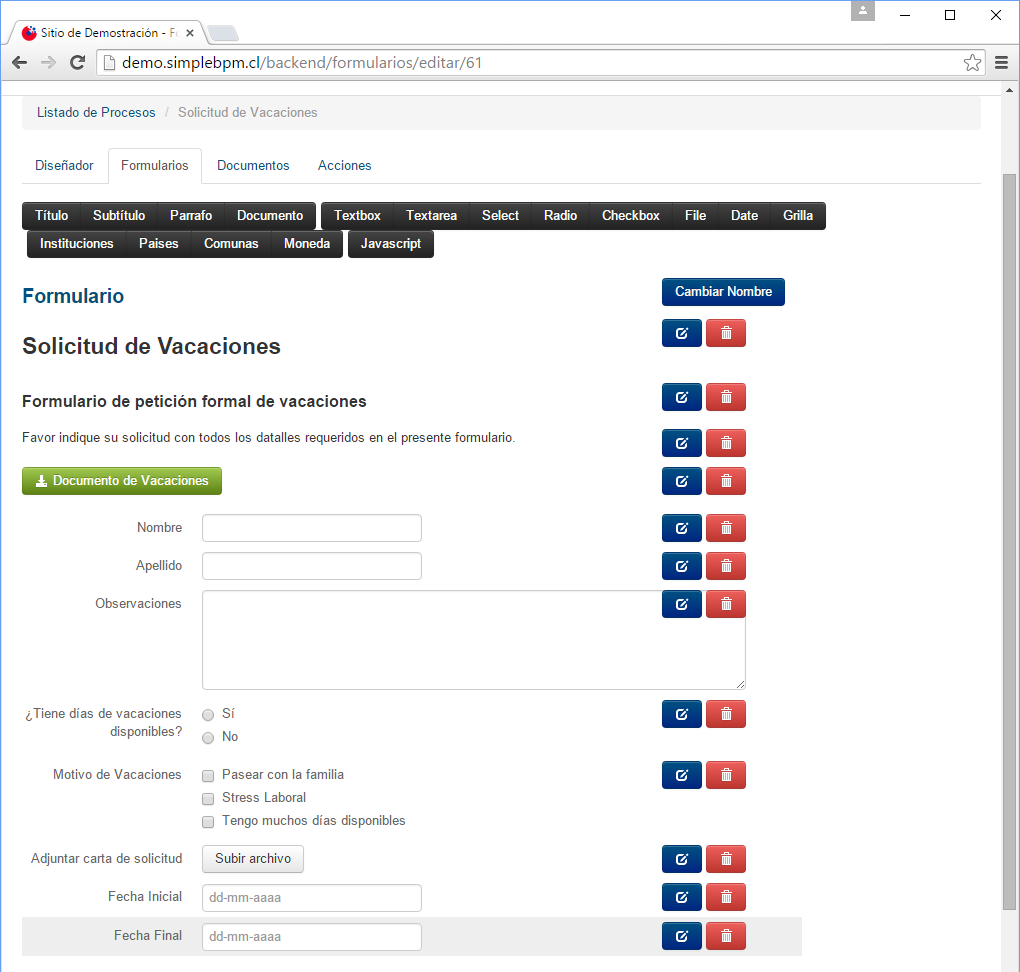Download Documento de Vacaciones
Image resolution: width=1020 pixels, height=972 pixels.
(x=122, y=481)
